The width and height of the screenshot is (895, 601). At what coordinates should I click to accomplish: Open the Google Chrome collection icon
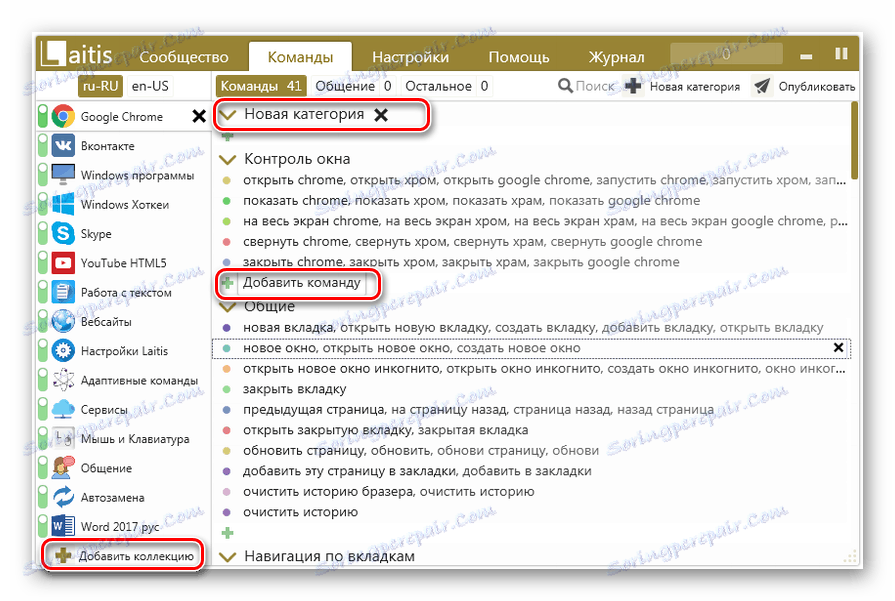coord(63,116)
